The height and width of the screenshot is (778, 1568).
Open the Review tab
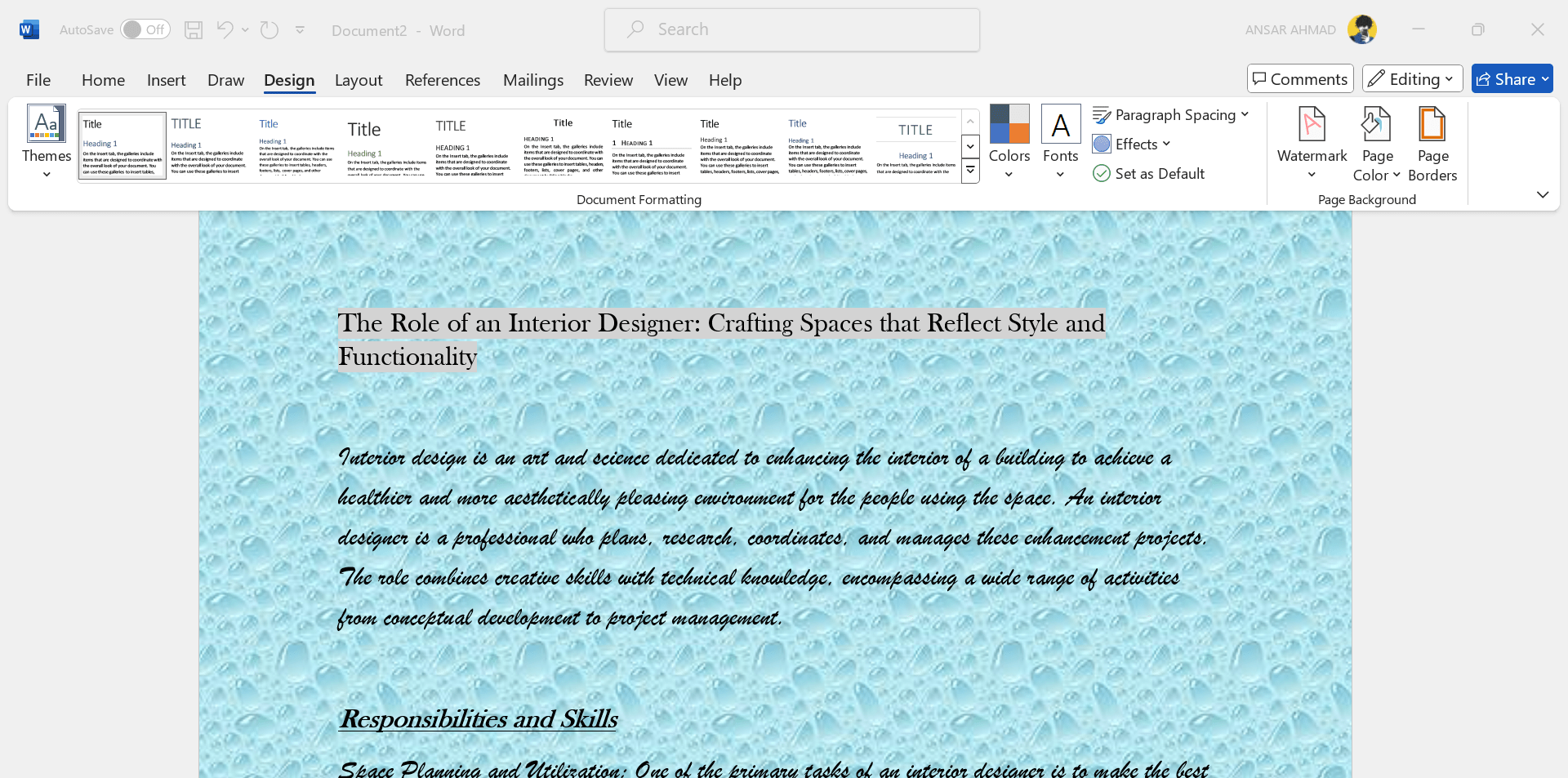pyautogui.click(x=608, y=80)
